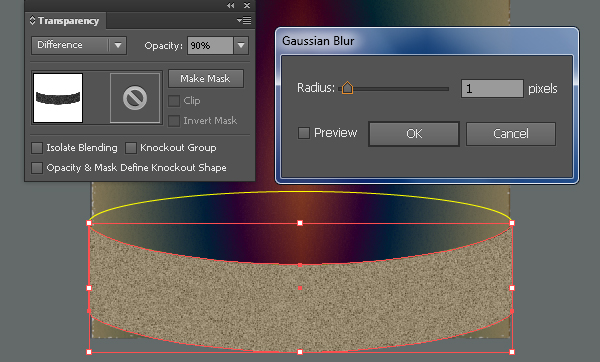Image resolution: width=600 pixels, height=362 pixels.
Task: Click the panel cycle arrows beside Transparency
Action: [x=32, y=20]
